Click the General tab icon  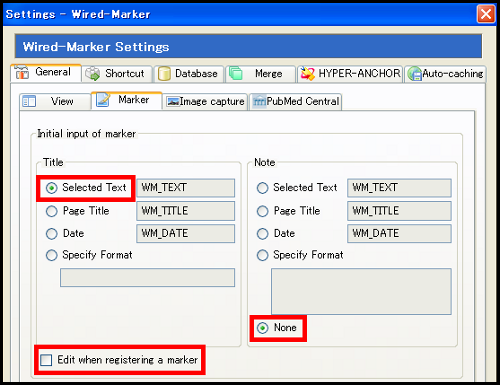point(22,72)
